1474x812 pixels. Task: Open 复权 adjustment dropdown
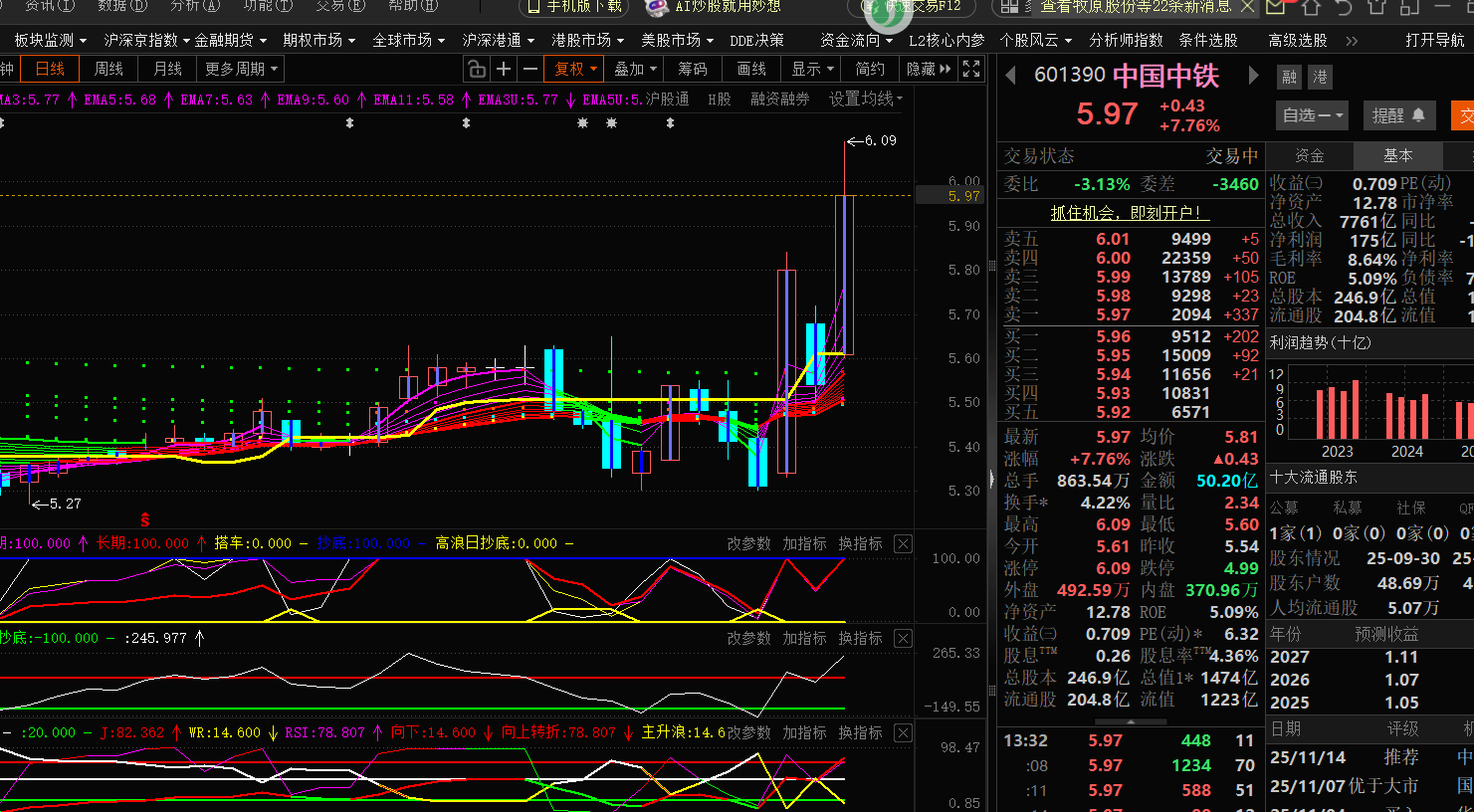click(x=575, y=69)
